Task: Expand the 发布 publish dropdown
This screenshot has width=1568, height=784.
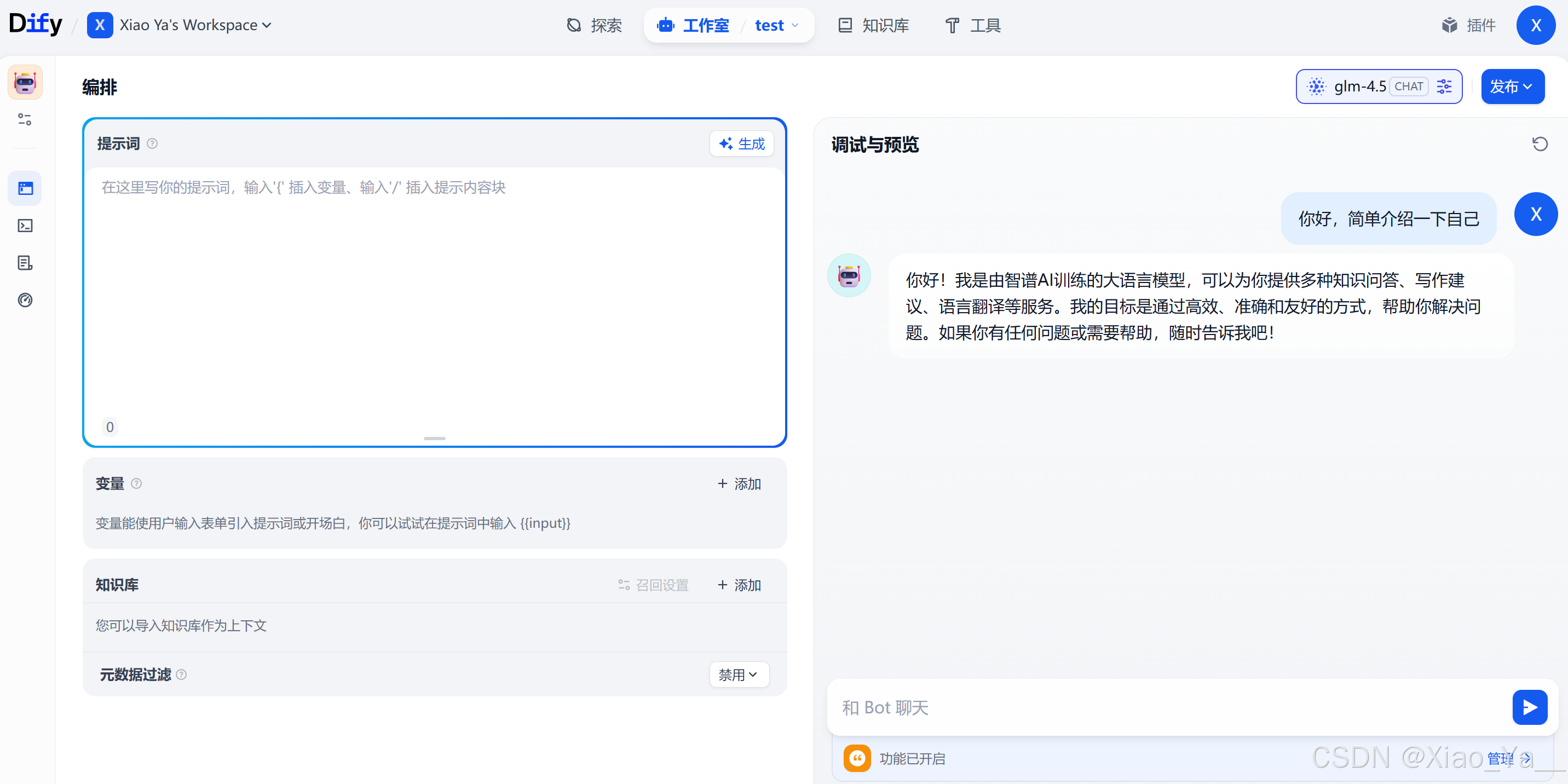Action: [x=1512, y=87]
